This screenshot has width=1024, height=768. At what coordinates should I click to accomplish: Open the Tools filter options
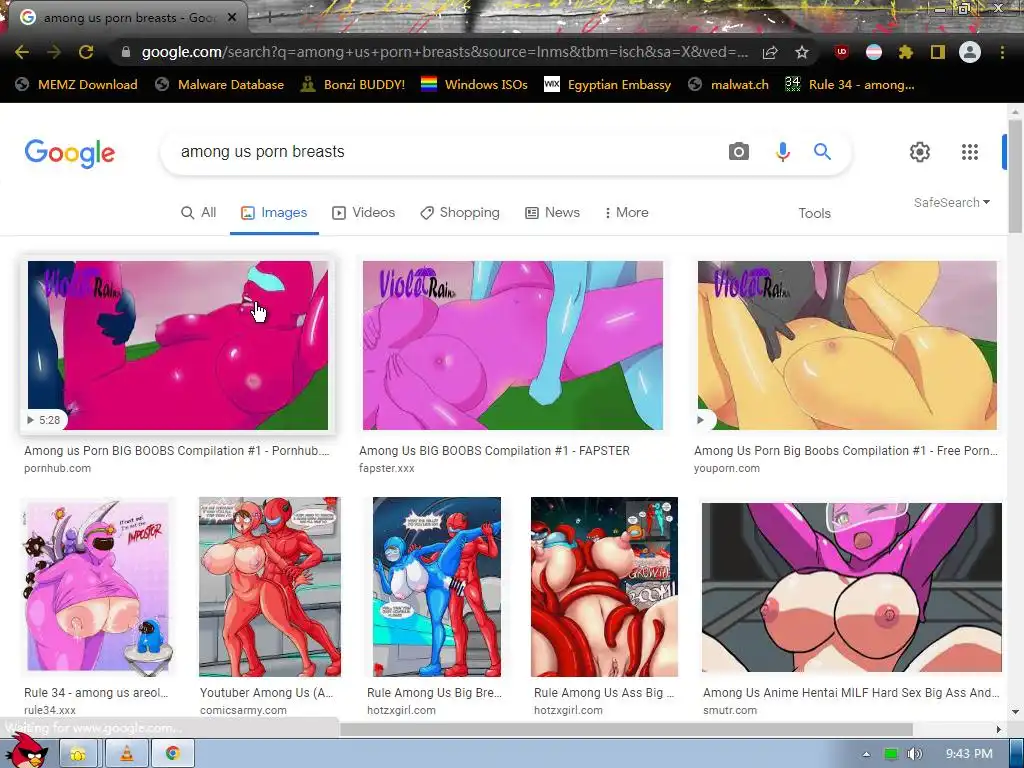814,214
